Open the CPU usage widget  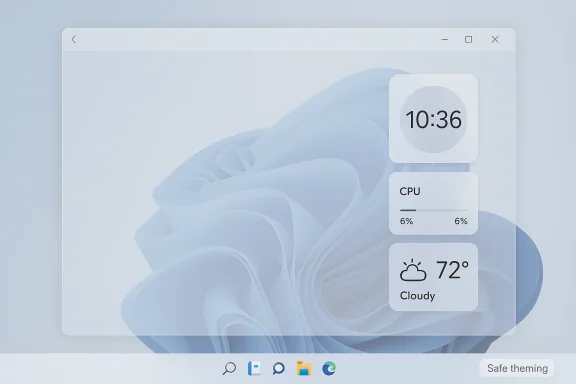click(x=433, y=203)
